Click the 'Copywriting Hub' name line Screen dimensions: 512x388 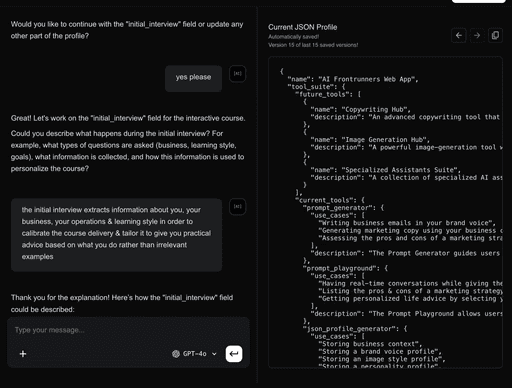point(360,110)
